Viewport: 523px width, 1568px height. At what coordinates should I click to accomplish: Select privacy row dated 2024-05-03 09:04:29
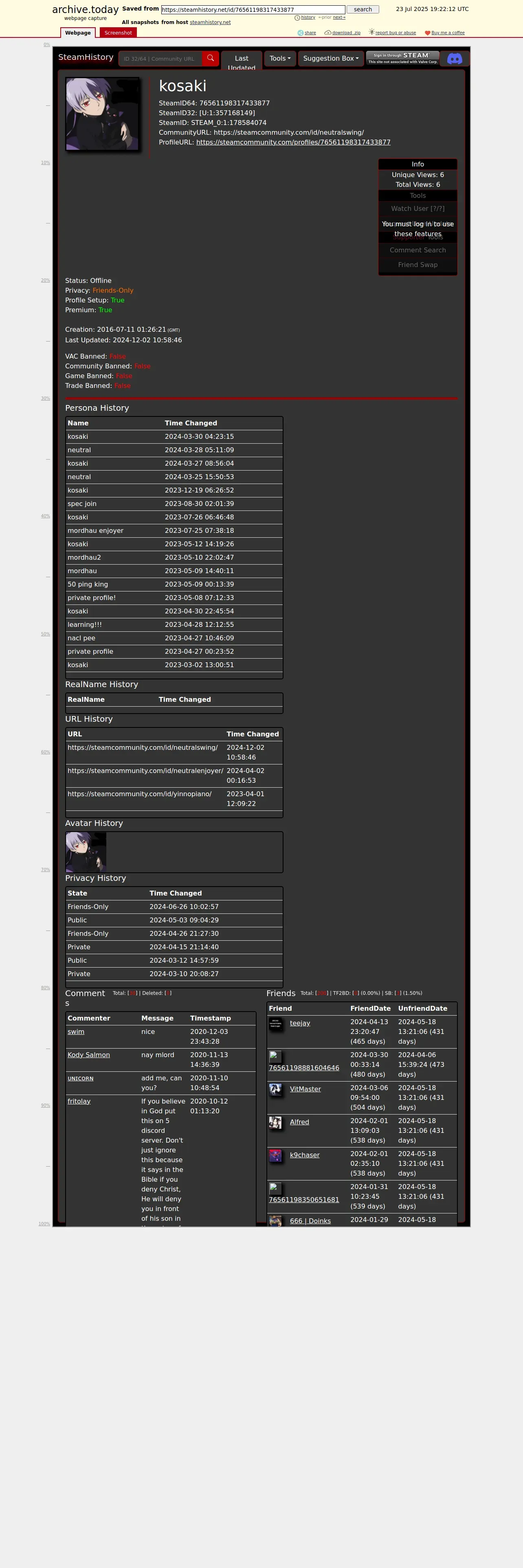[174, 920]
